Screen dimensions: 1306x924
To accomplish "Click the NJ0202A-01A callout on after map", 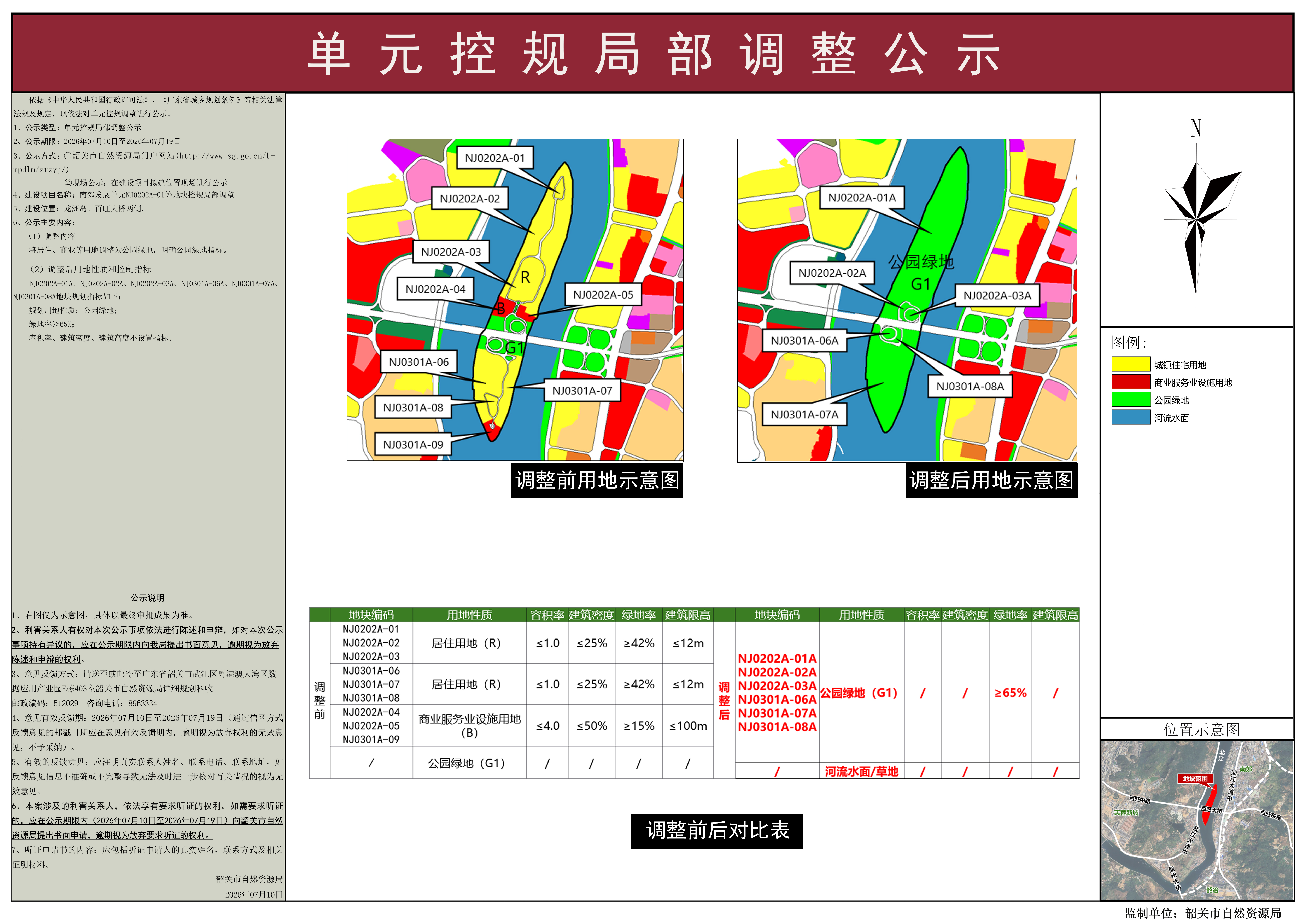I will pos(862,198).
